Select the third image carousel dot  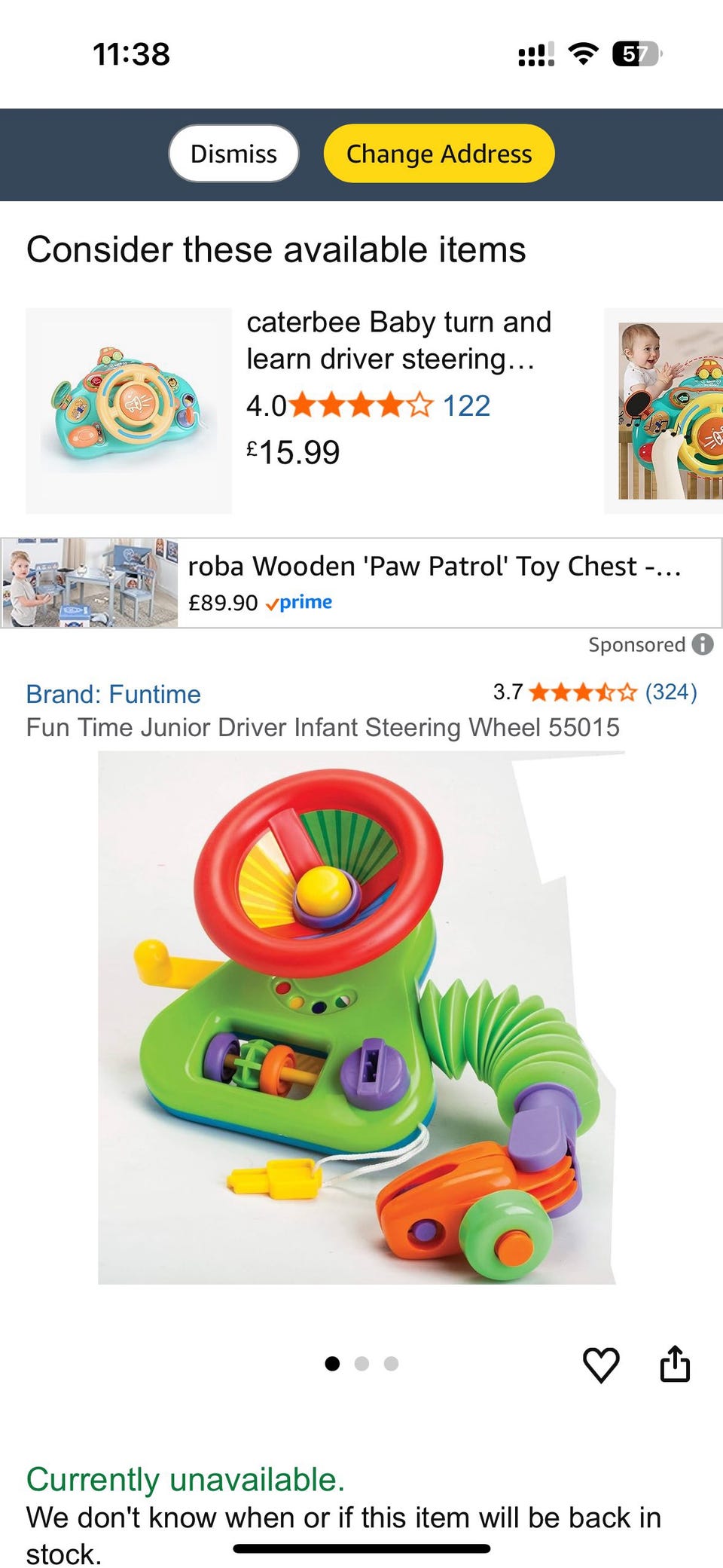click(391, 1363)
